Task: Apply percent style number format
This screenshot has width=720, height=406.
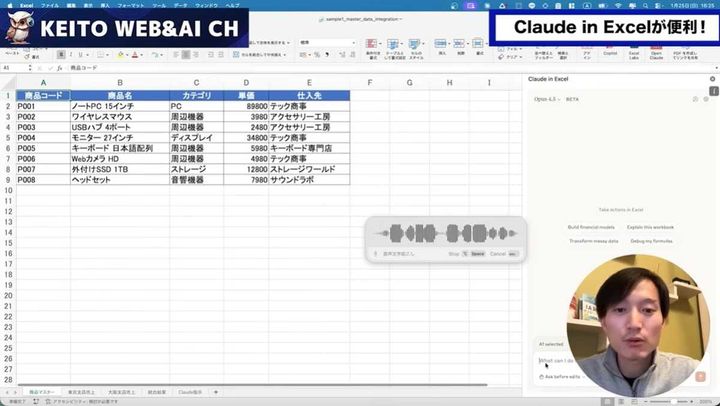Action: pyautogui.click(x=317, y=55)
